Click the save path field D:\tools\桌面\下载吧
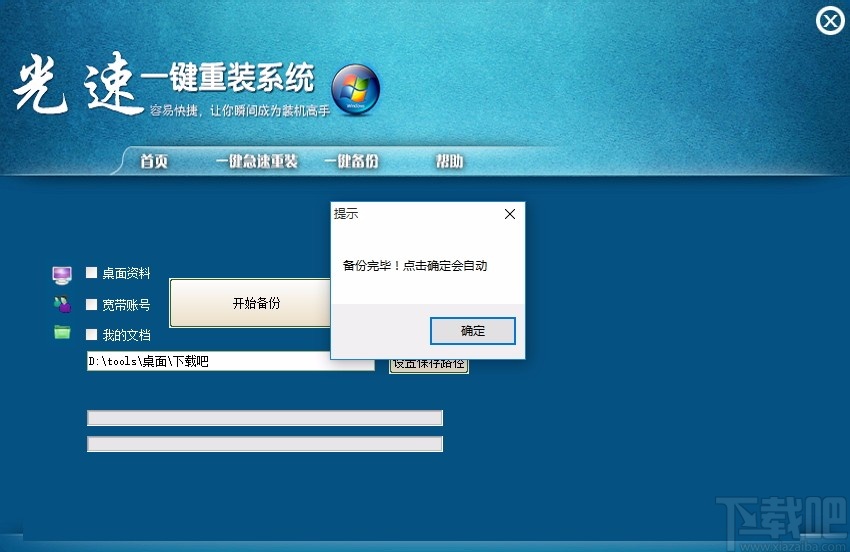 click(x=230, y=361)
